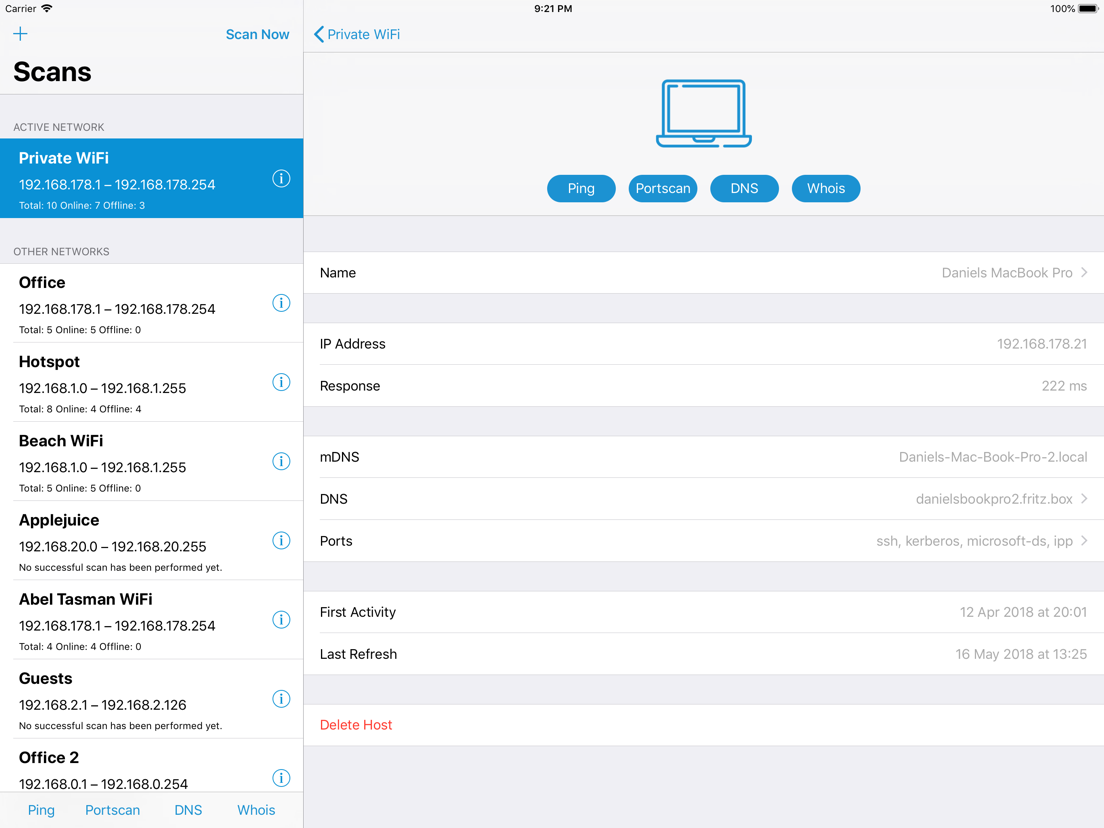Viewport: 1104px width, 828px height.
Task: Select the Hotspot network scan
Action: tap(151, 382)
